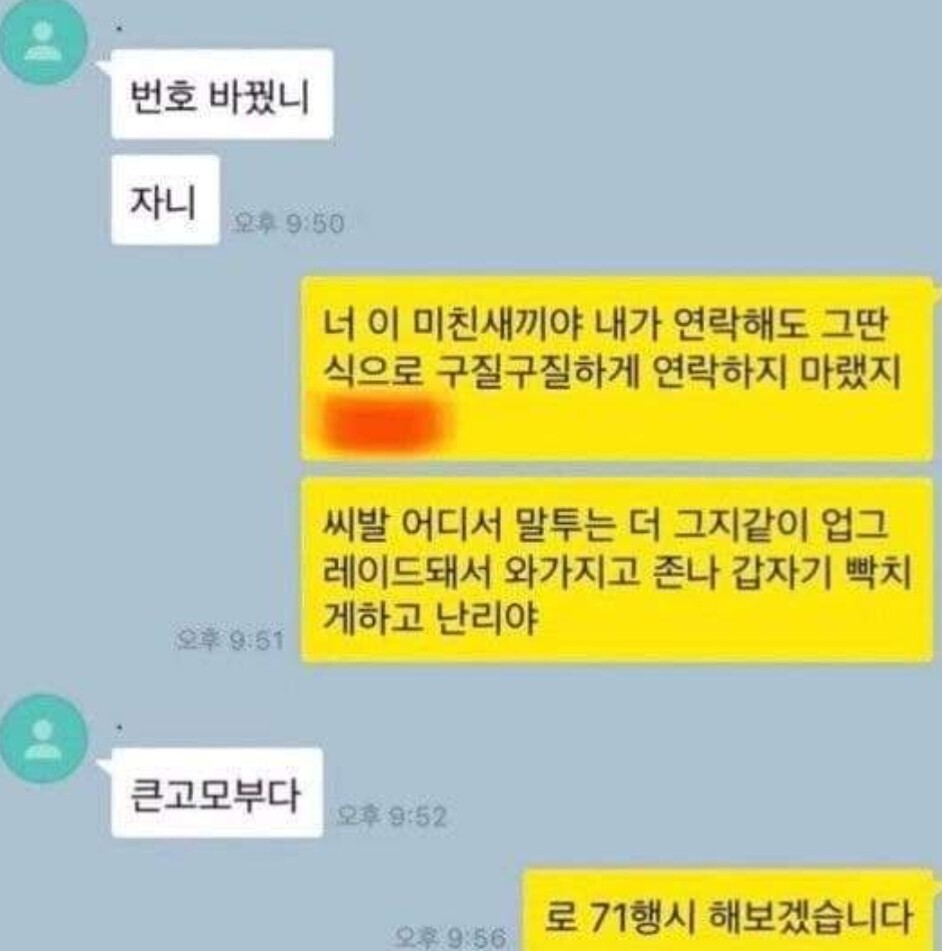
Task: Tap the profile avatar beside 큰고모부다
Action: tap(43, 739)
